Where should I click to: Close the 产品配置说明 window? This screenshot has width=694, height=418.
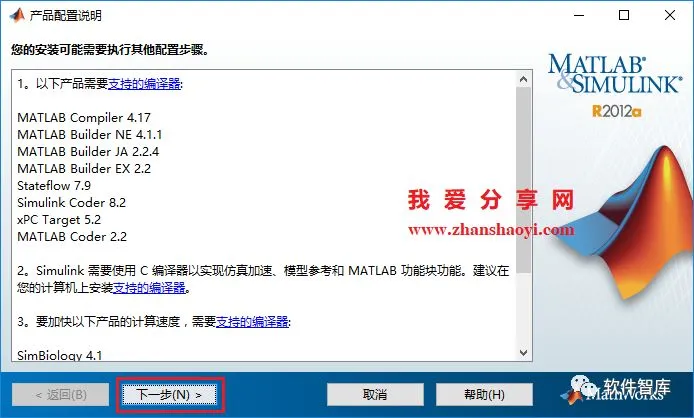[x=670, y=15]
